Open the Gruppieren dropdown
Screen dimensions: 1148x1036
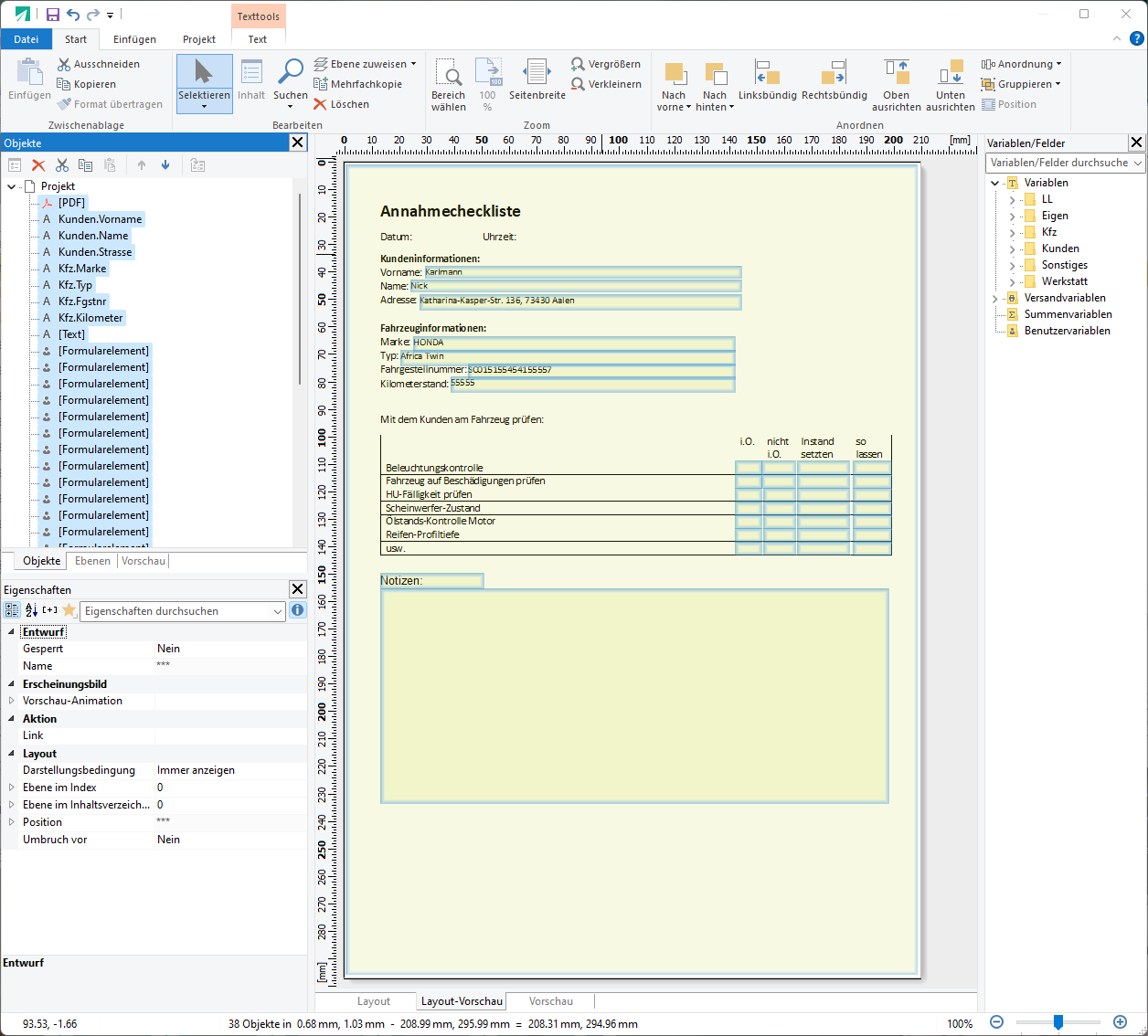[1021, 84]
